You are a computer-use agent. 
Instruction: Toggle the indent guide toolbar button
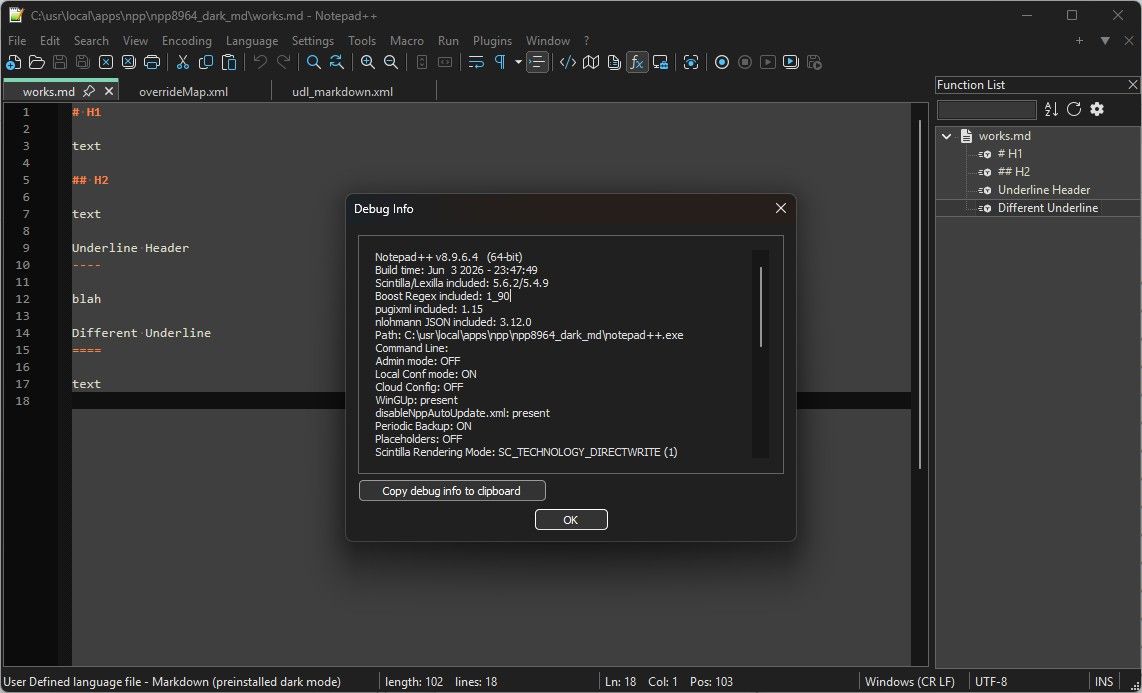[537, 63]
